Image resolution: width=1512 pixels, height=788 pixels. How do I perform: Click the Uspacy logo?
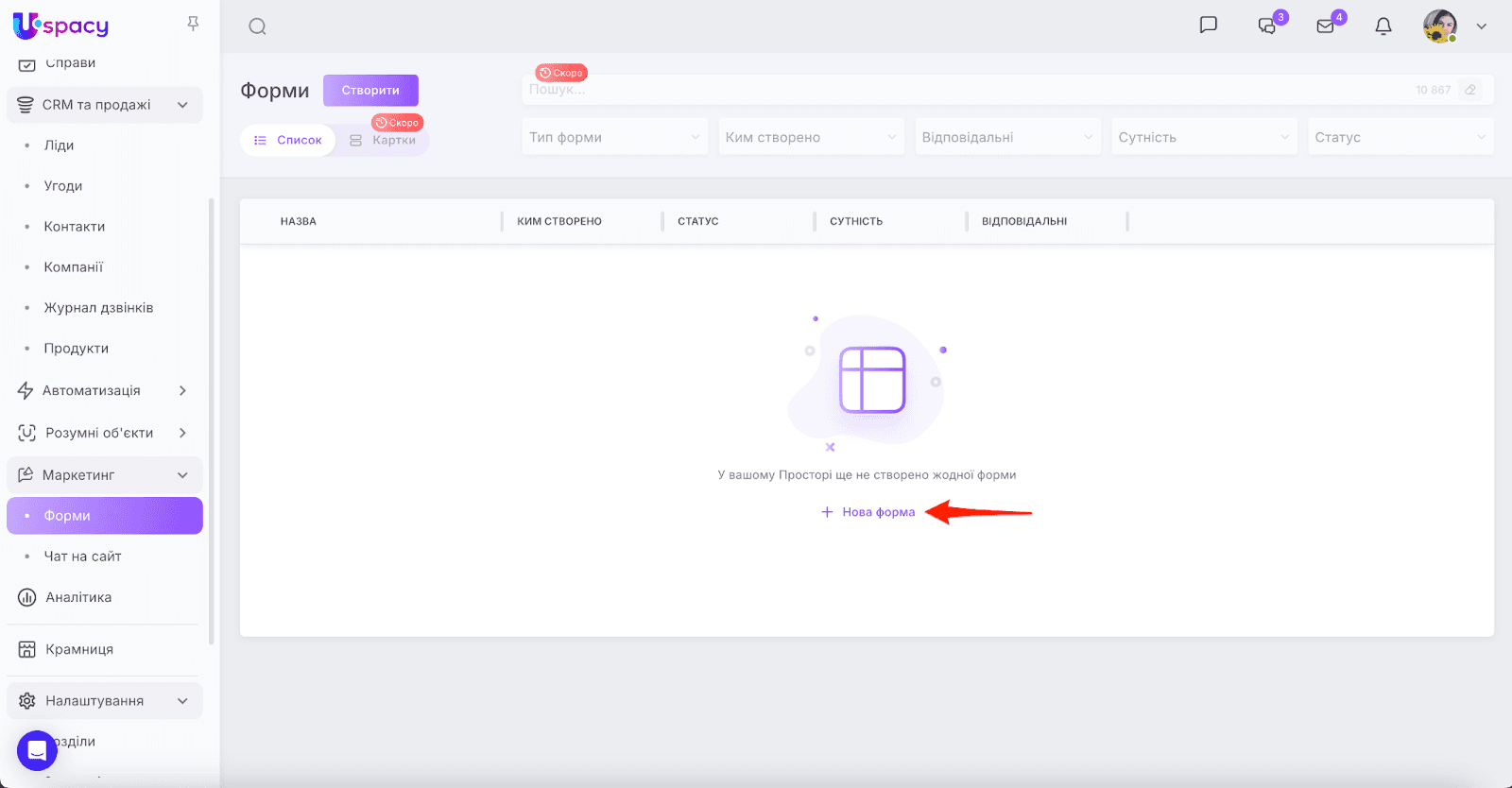[x=61, y=26]
